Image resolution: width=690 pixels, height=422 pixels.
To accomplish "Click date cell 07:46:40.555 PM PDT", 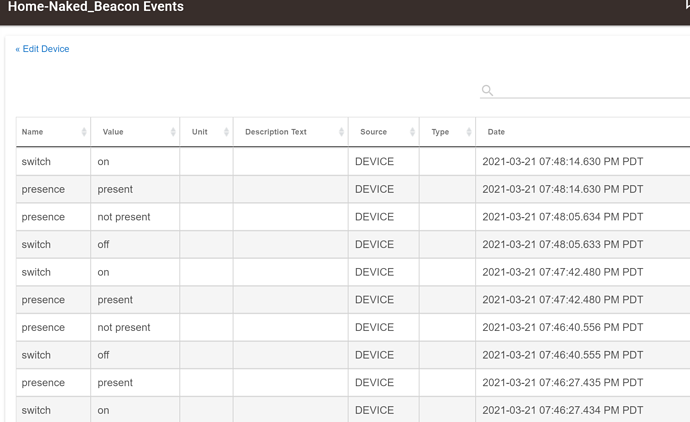I will 562,355.
